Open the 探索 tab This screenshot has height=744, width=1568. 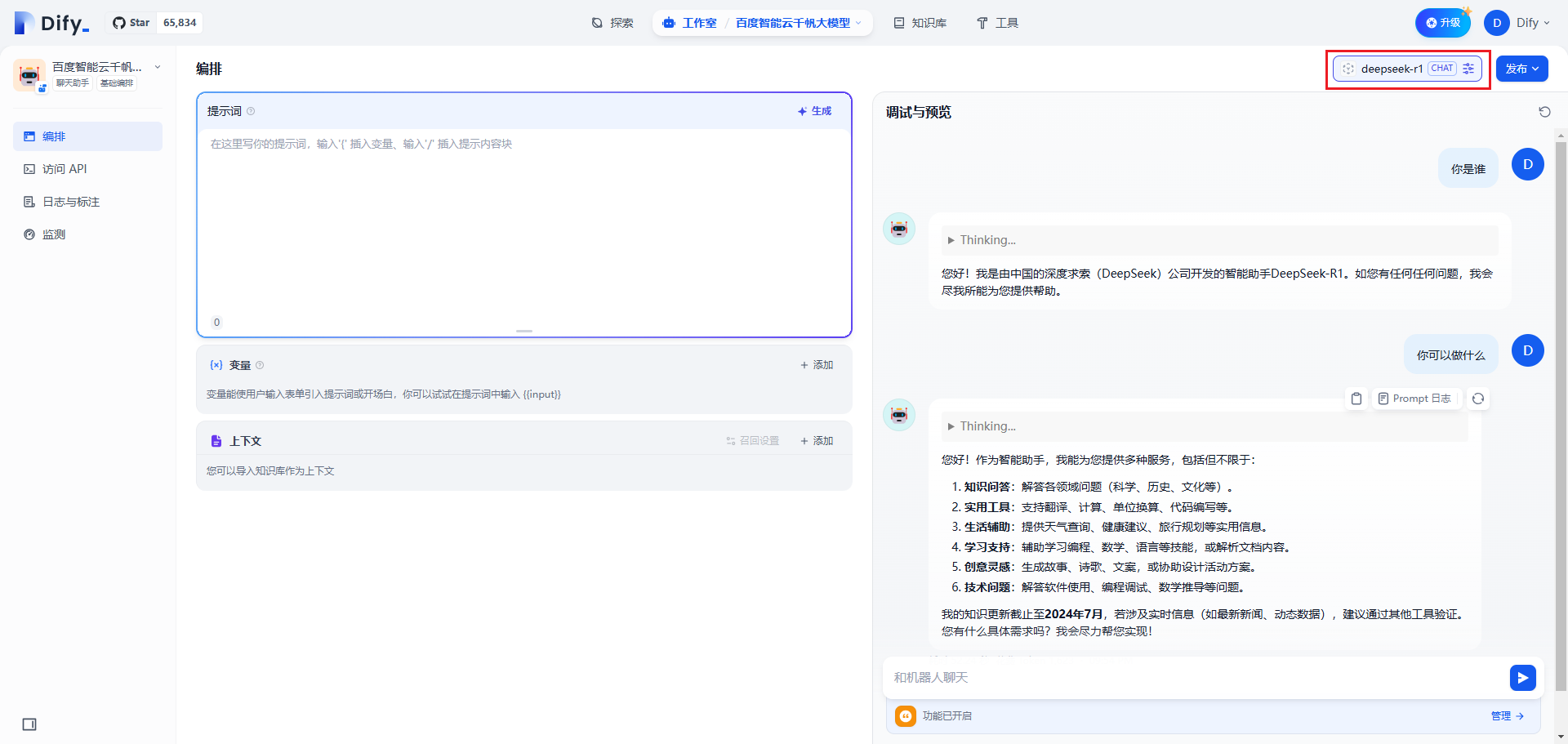click(612, 23)
